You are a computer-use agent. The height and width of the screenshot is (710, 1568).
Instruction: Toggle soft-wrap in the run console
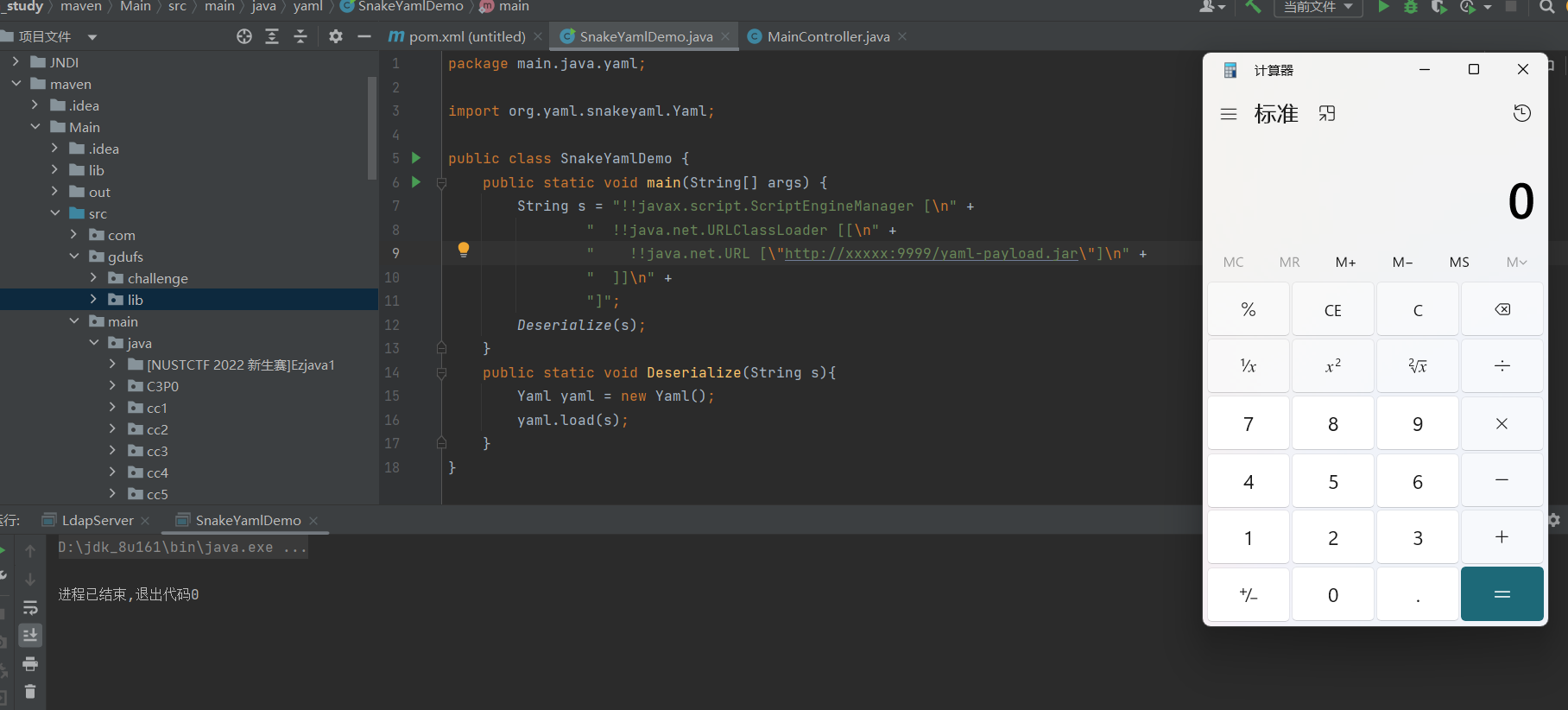tap(30, 608)
